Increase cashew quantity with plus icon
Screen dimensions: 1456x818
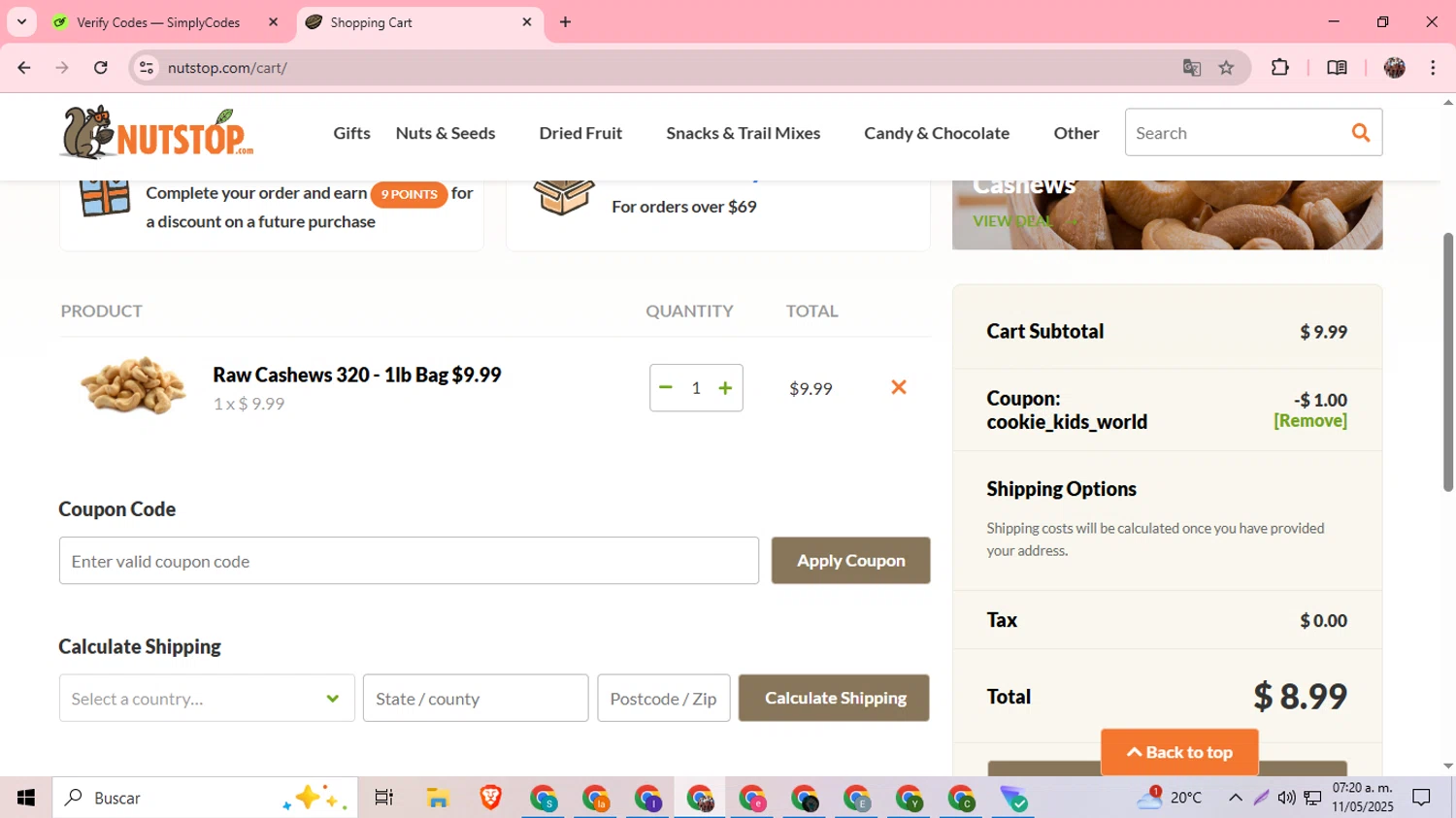click(725, 388)
